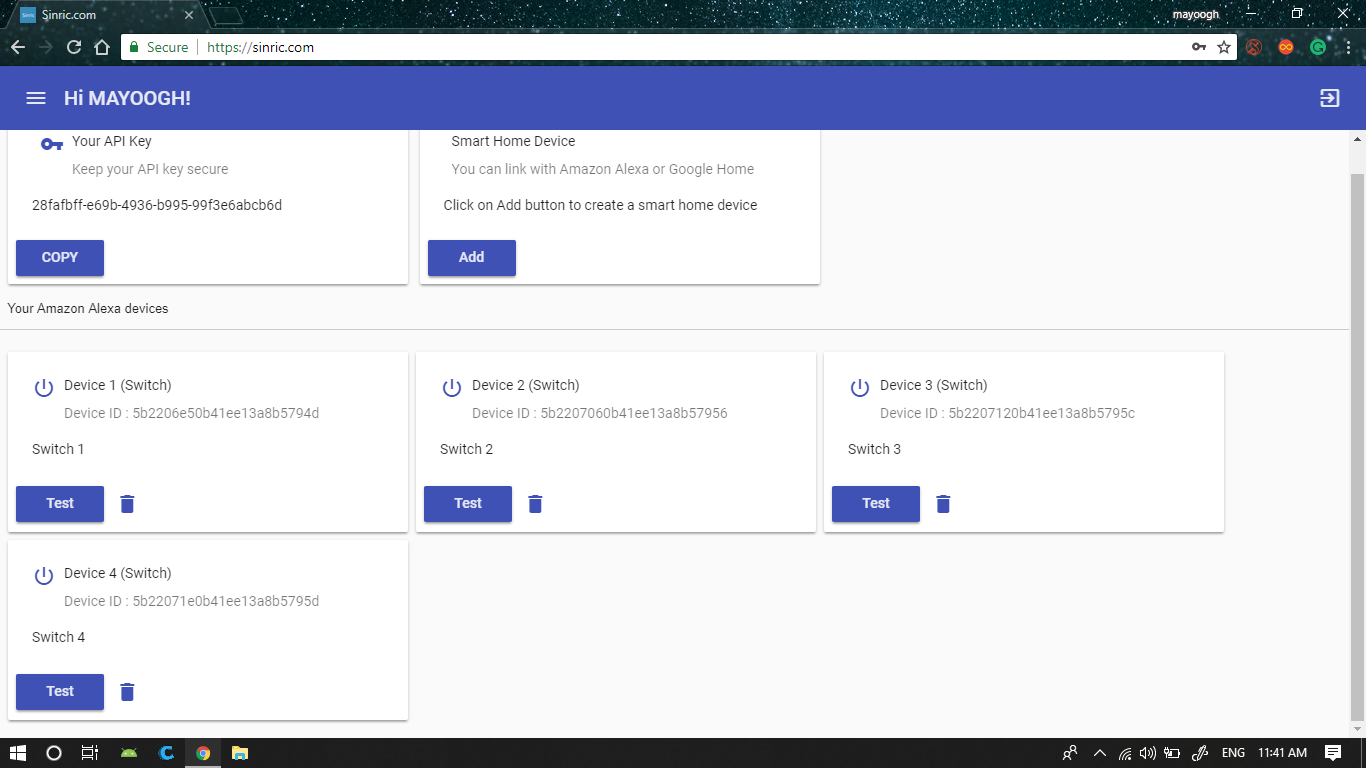Image resolution: width=1366 pixels, height=768 pixels.
Task: Open saved passwords key icon in address bar
Action: click(1199, 47)
